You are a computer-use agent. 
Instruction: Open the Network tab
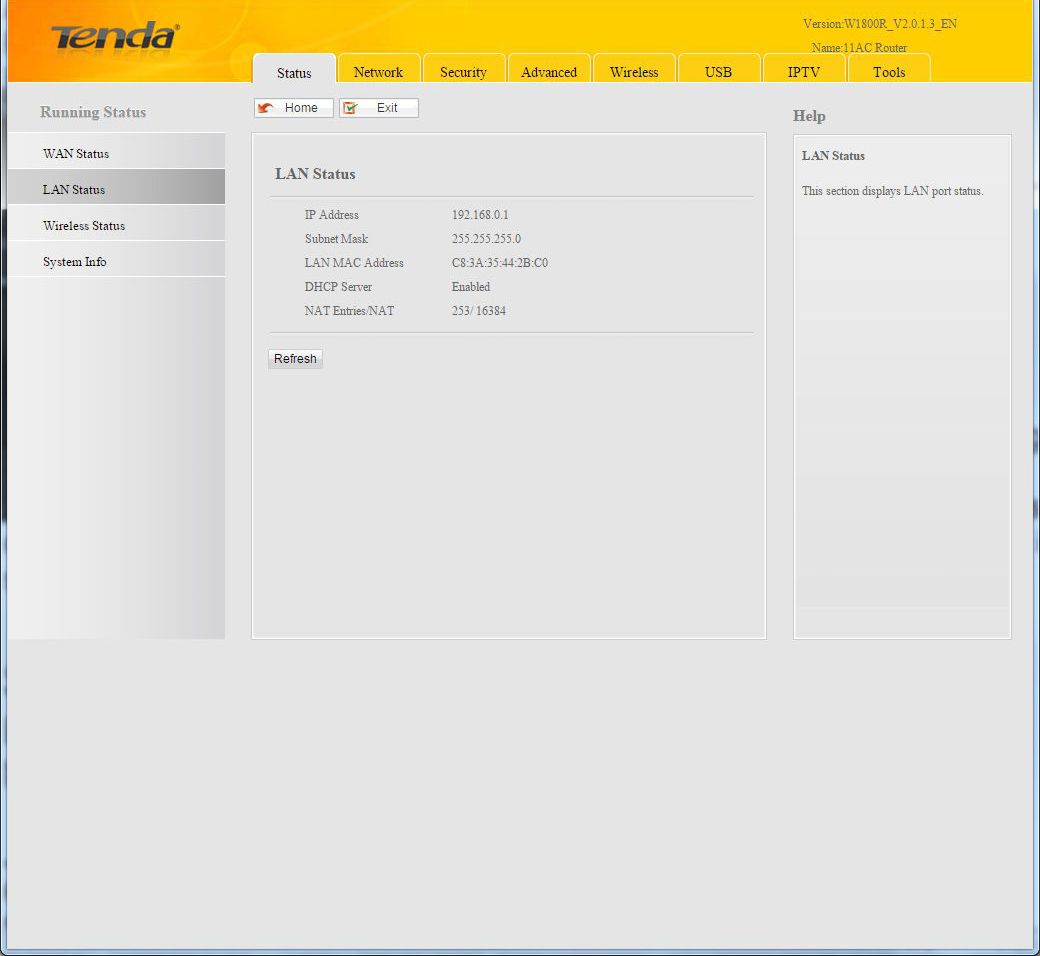[378, 72]
